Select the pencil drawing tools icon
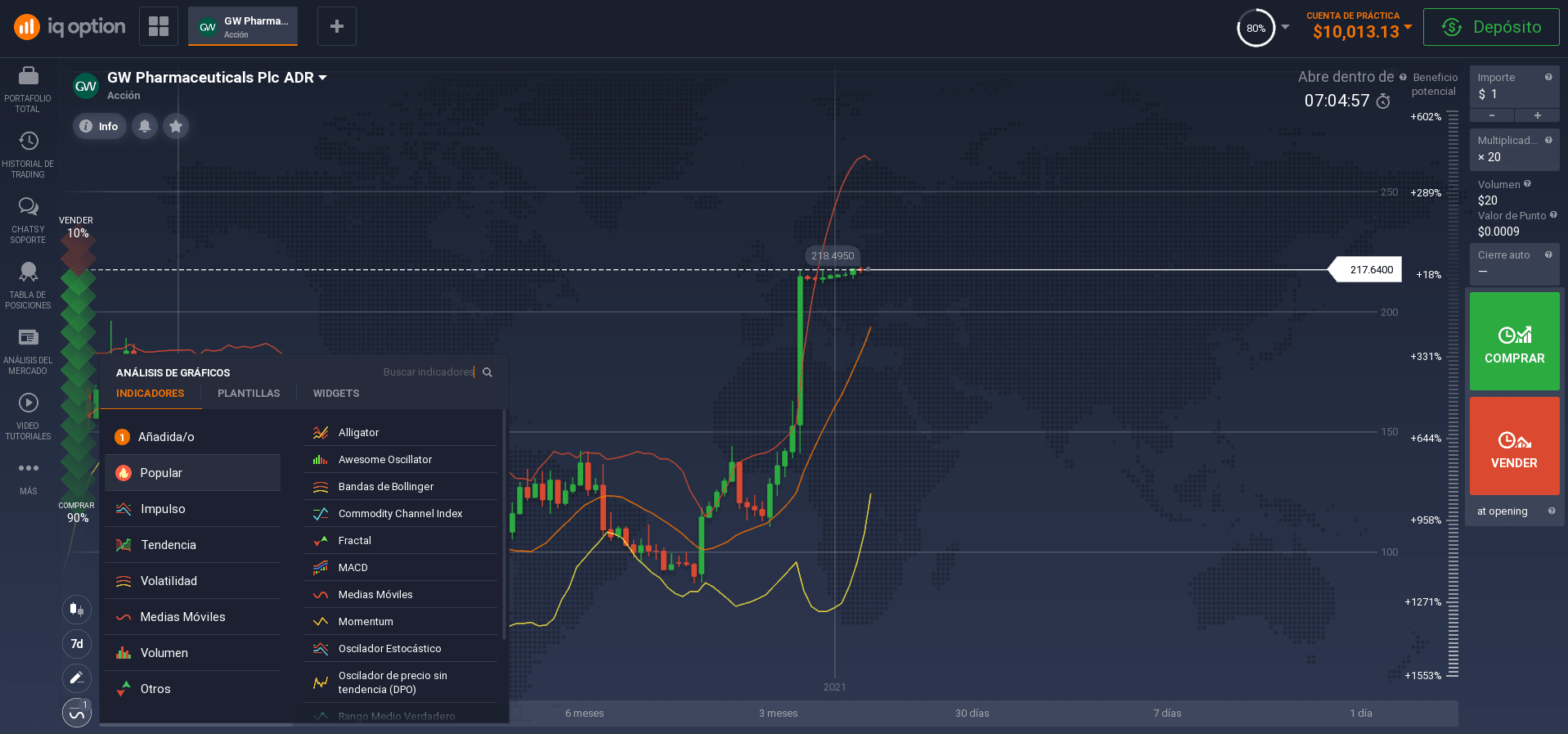The width and height of the screenshot is (1568, 734). 77,678
